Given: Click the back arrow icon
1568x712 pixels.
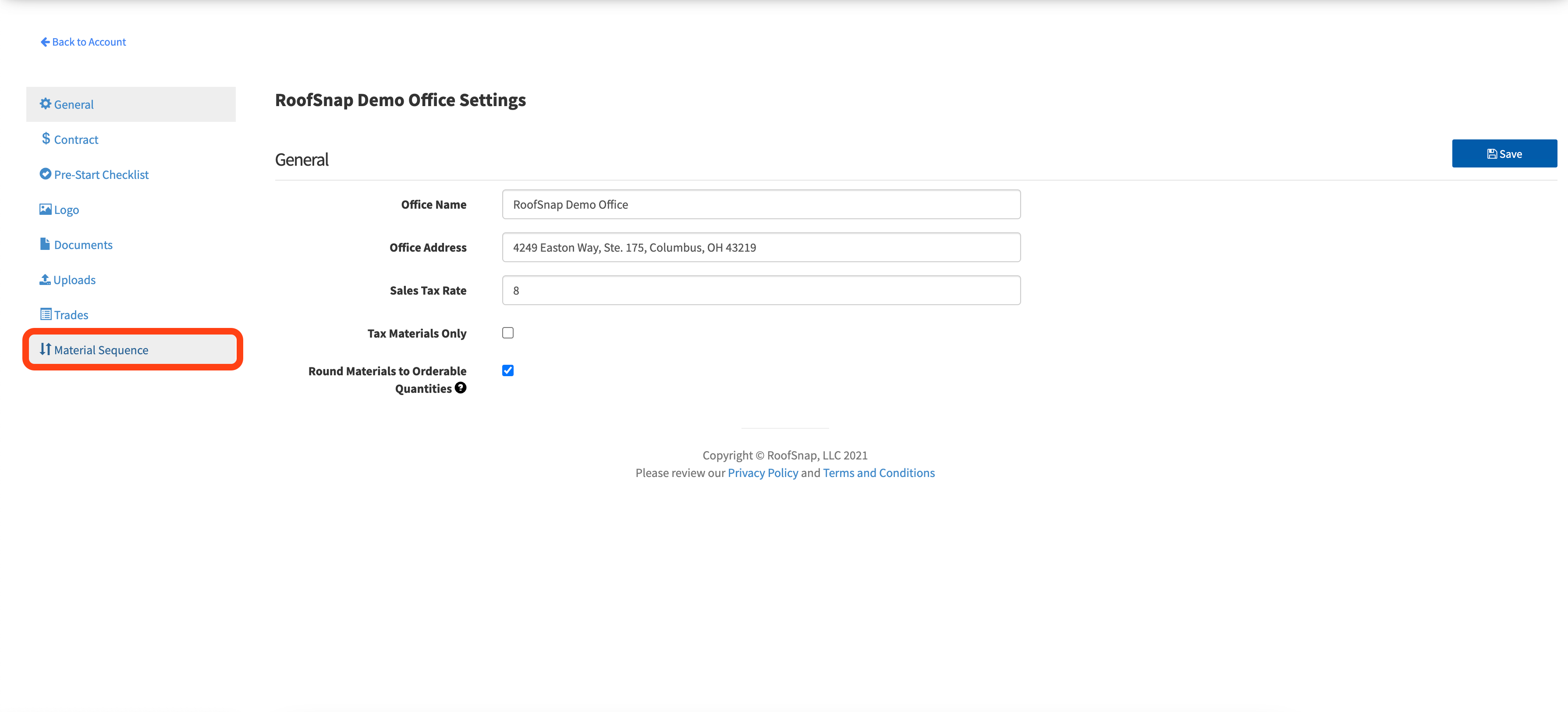Looking at the screenshot, I should point(45,41).
